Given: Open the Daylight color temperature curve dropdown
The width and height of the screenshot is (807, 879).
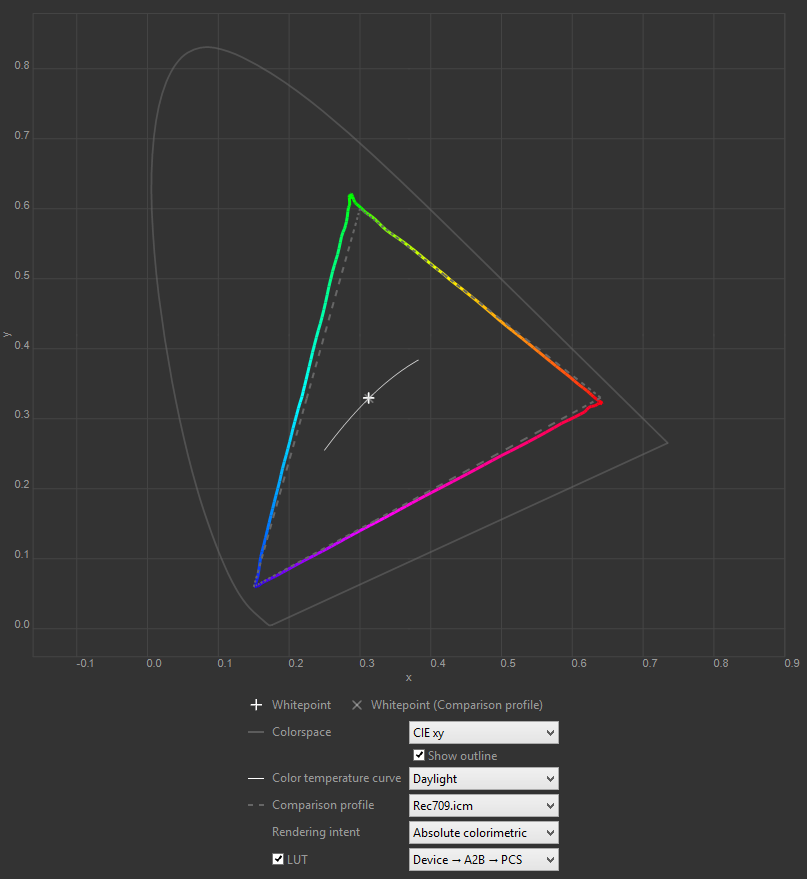Looking at the screenshot, I should pos(484,779).
